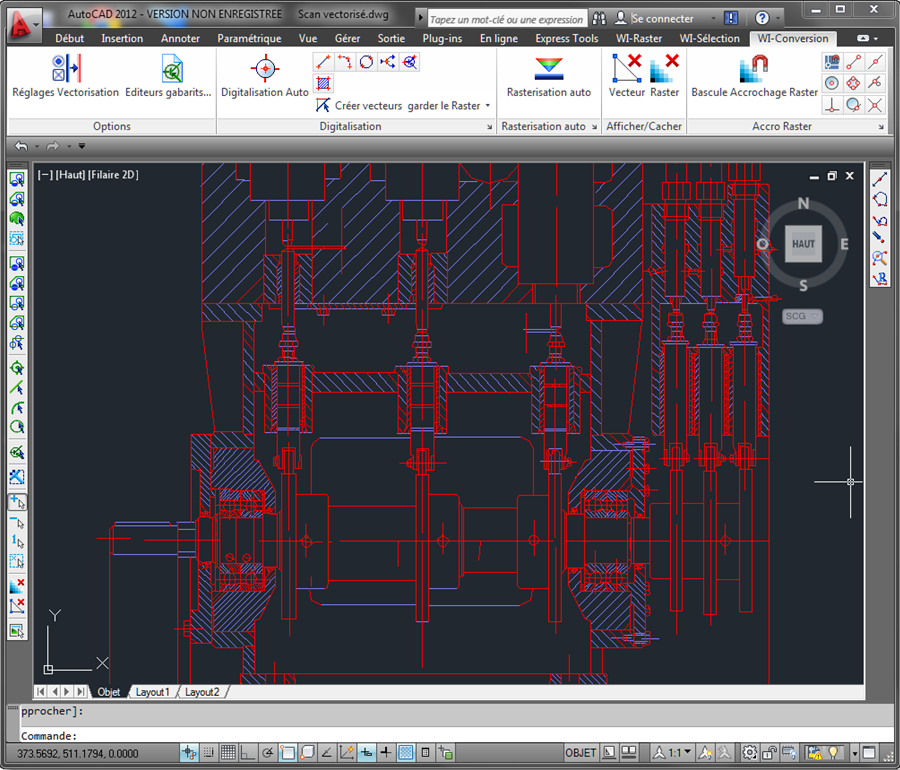Undo the last action
The height and width of the screenshot is (770, 900).
click(21, 146)
